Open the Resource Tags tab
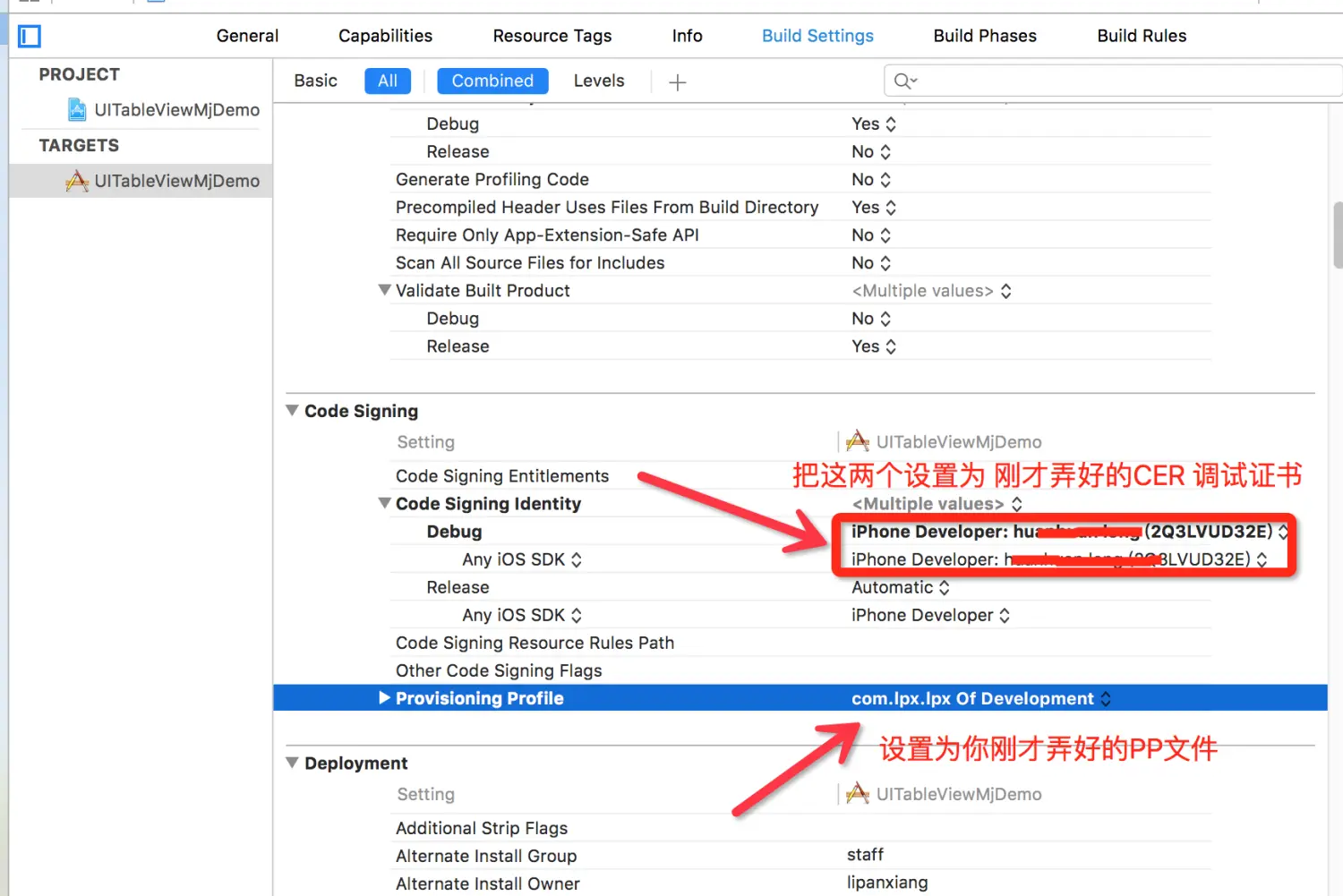The height and width of the screenshot is (896, 1343). pos(552,36)
